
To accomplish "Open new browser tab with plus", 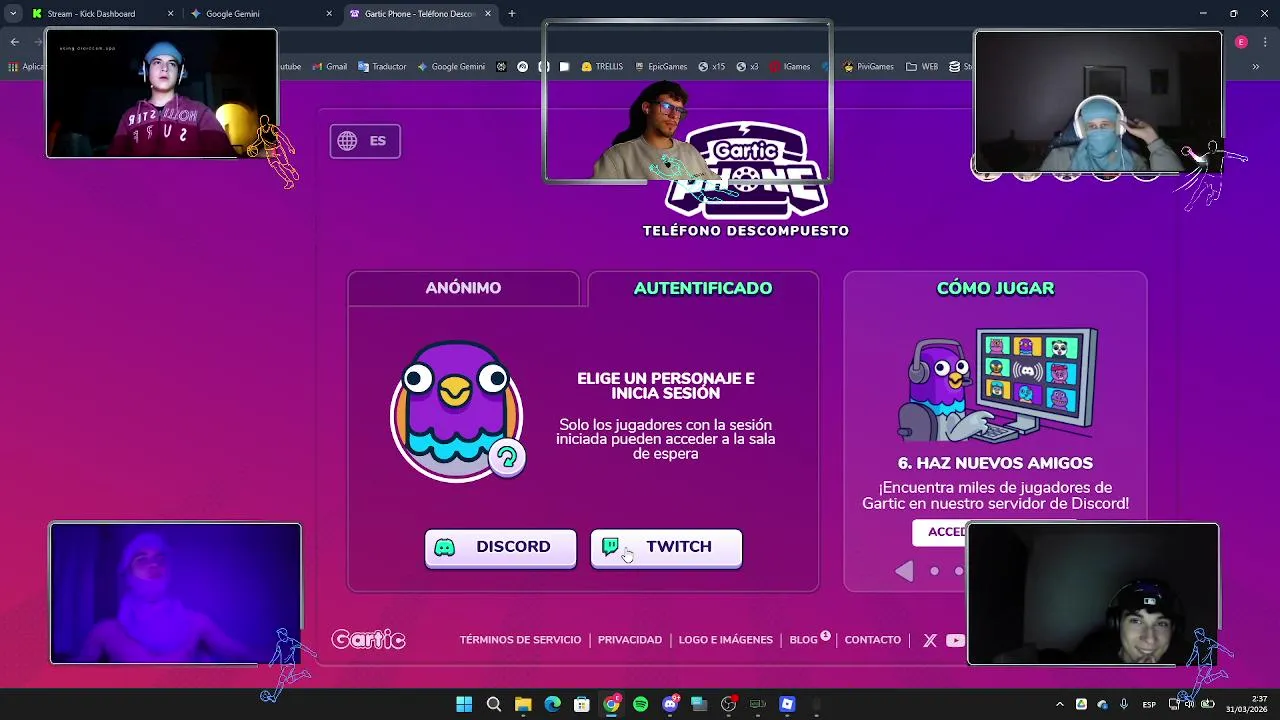I will [512, 14].
